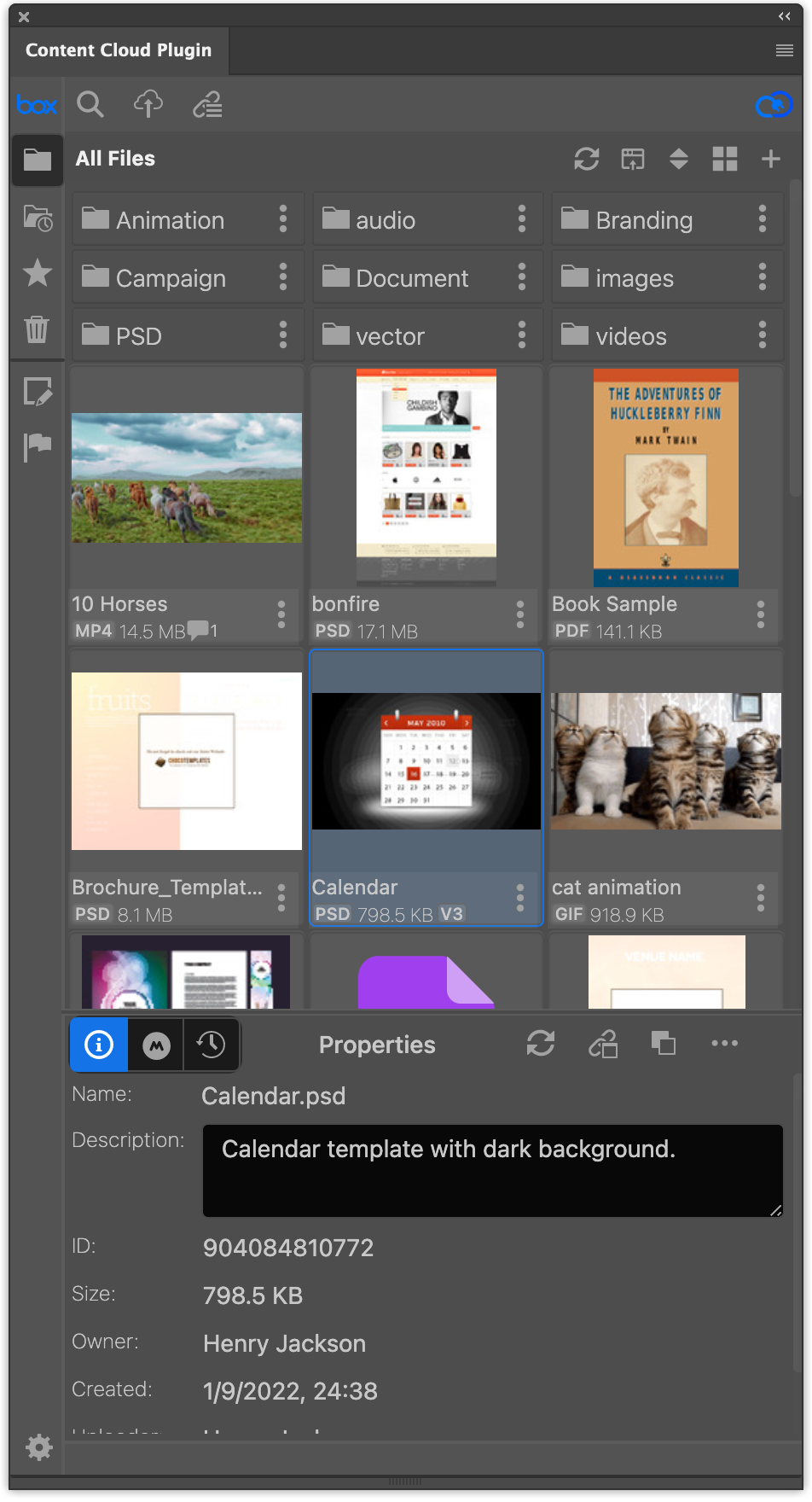
Task: Open the Branding folder
Action: tap(644, 220)
